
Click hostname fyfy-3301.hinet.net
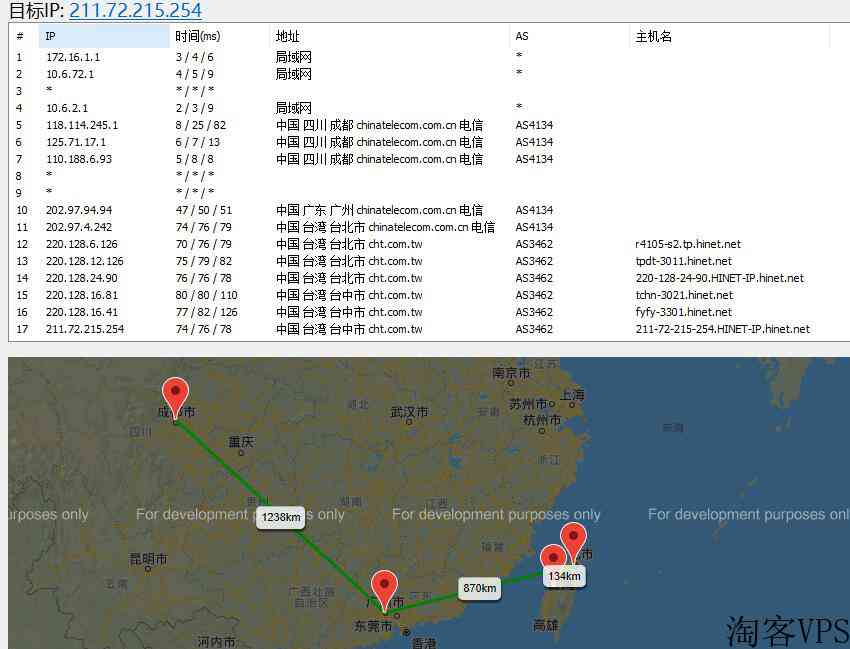click(684, 312)
